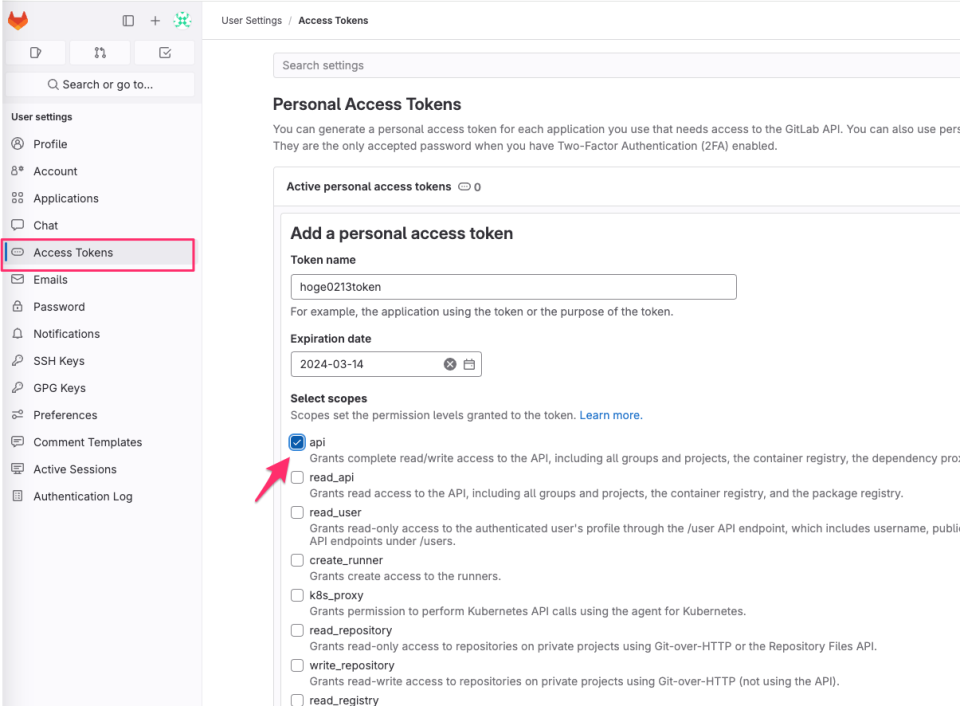This screenshot has width=960, height=706.
Task: Click the GitLab fox logo
Action: pos(17,19)
